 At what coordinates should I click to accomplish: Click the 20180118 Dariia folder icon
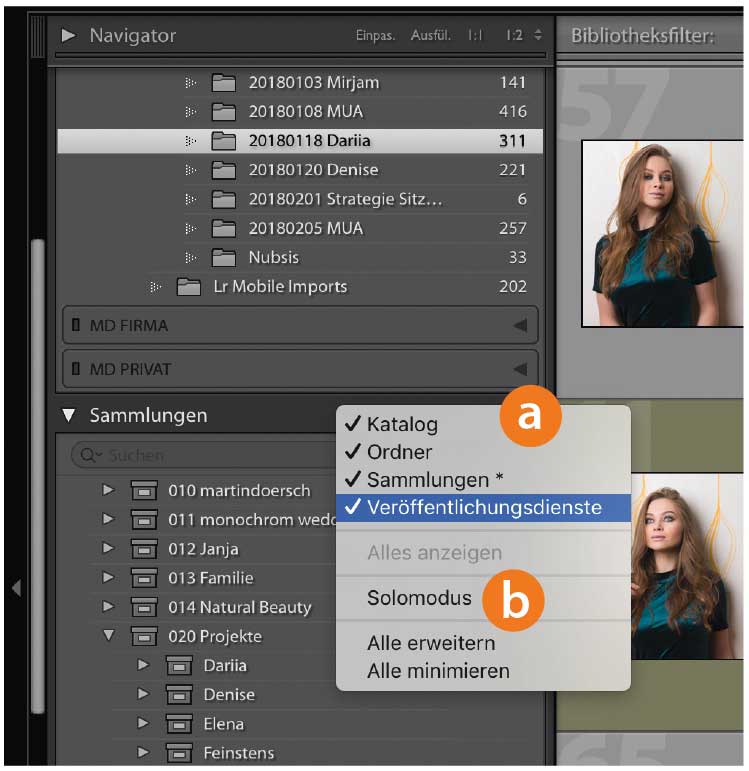tap(224, 141)
